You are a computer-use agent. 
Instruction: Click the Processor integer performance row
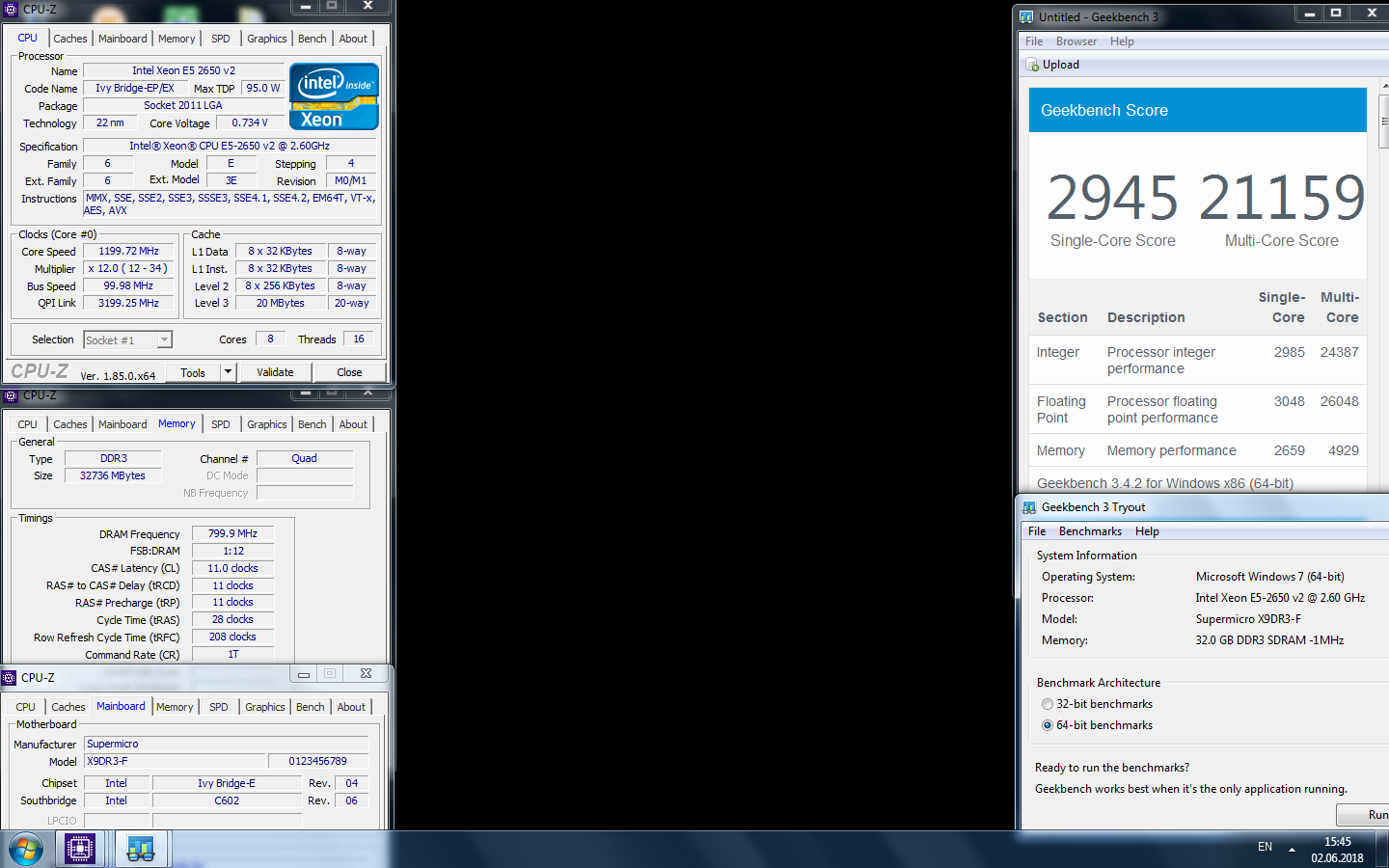click(x=1198, y=360)
